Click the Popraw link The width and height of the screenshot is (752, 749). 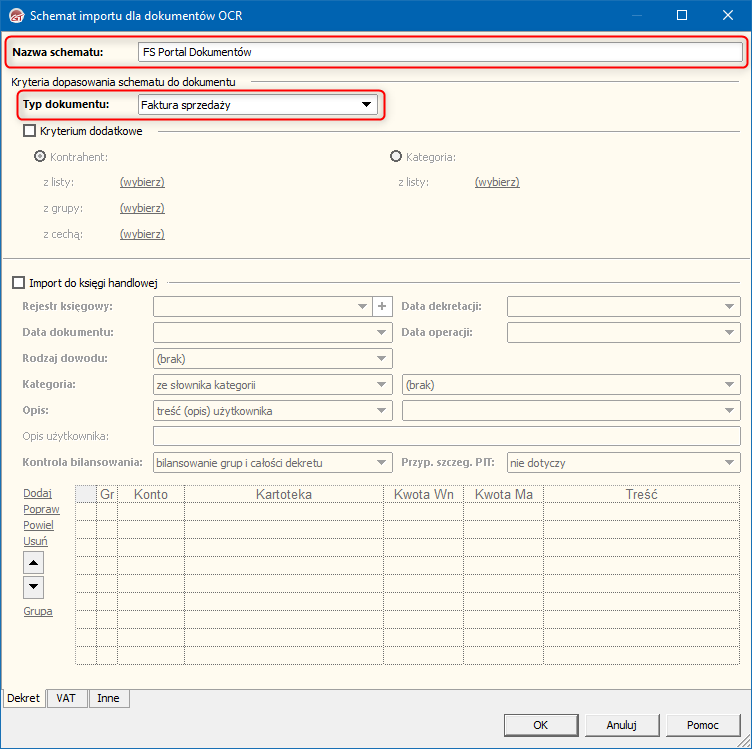[x=41, y=509]
